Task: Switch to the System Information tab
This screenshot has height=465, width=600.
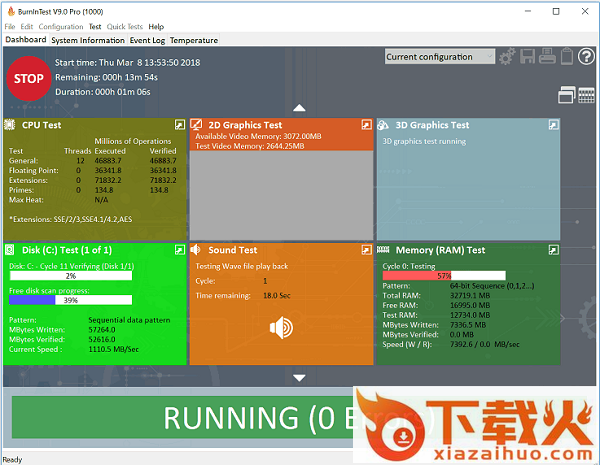Action: [x=87, y=41]
